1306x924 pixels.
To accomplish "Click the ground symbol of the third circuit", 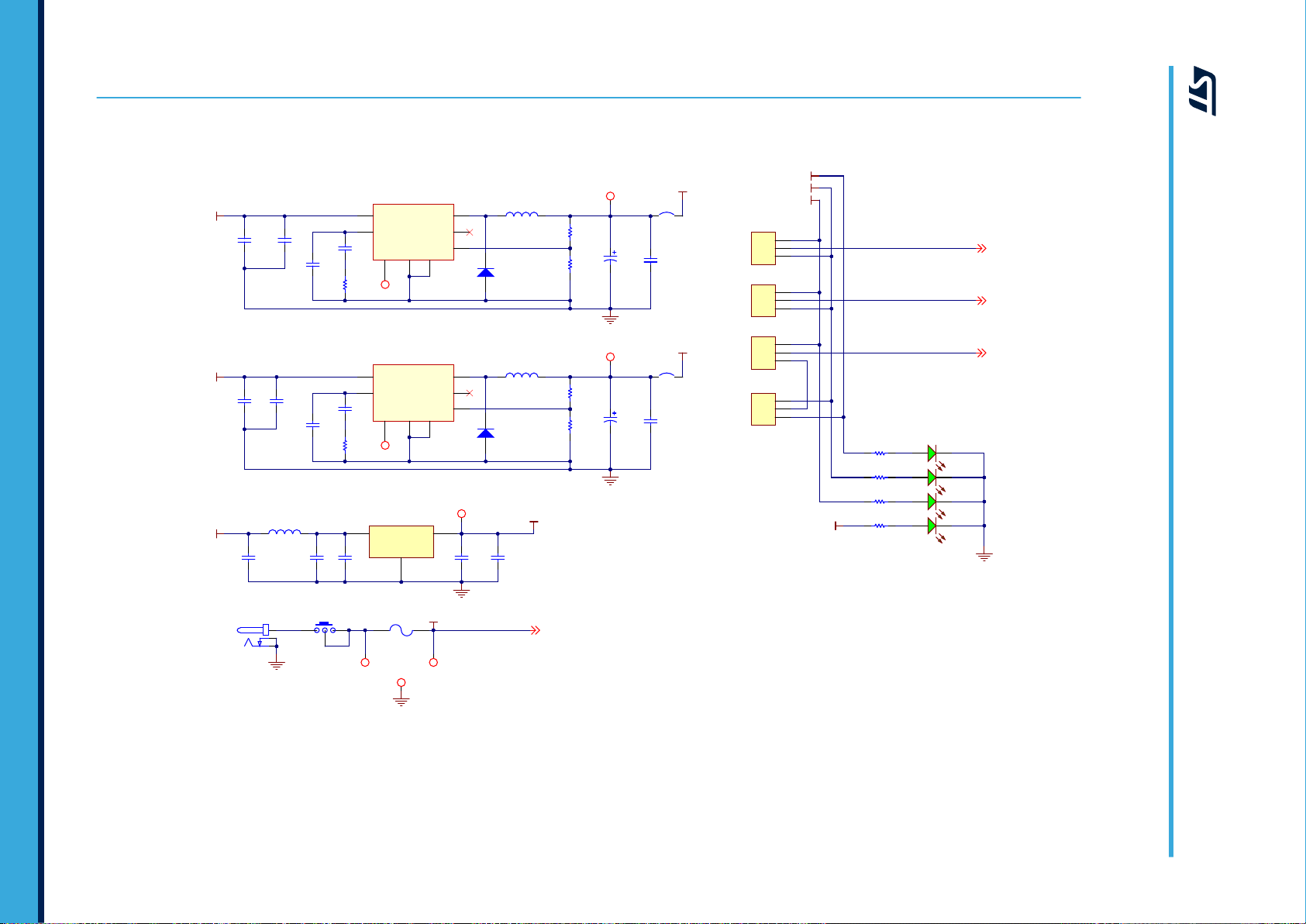I will (x=462, y=592).
